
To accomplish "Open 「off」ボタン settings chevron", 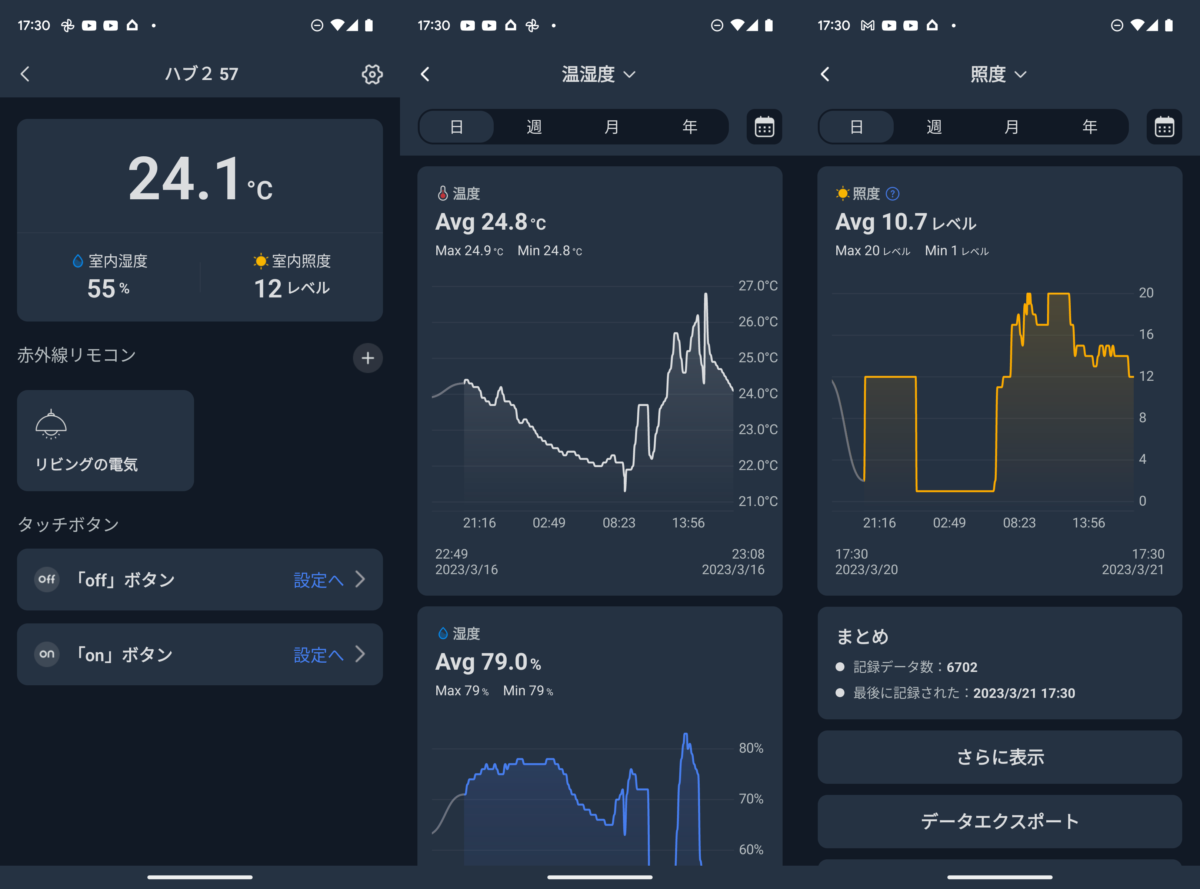I will (x=360, y=579).
